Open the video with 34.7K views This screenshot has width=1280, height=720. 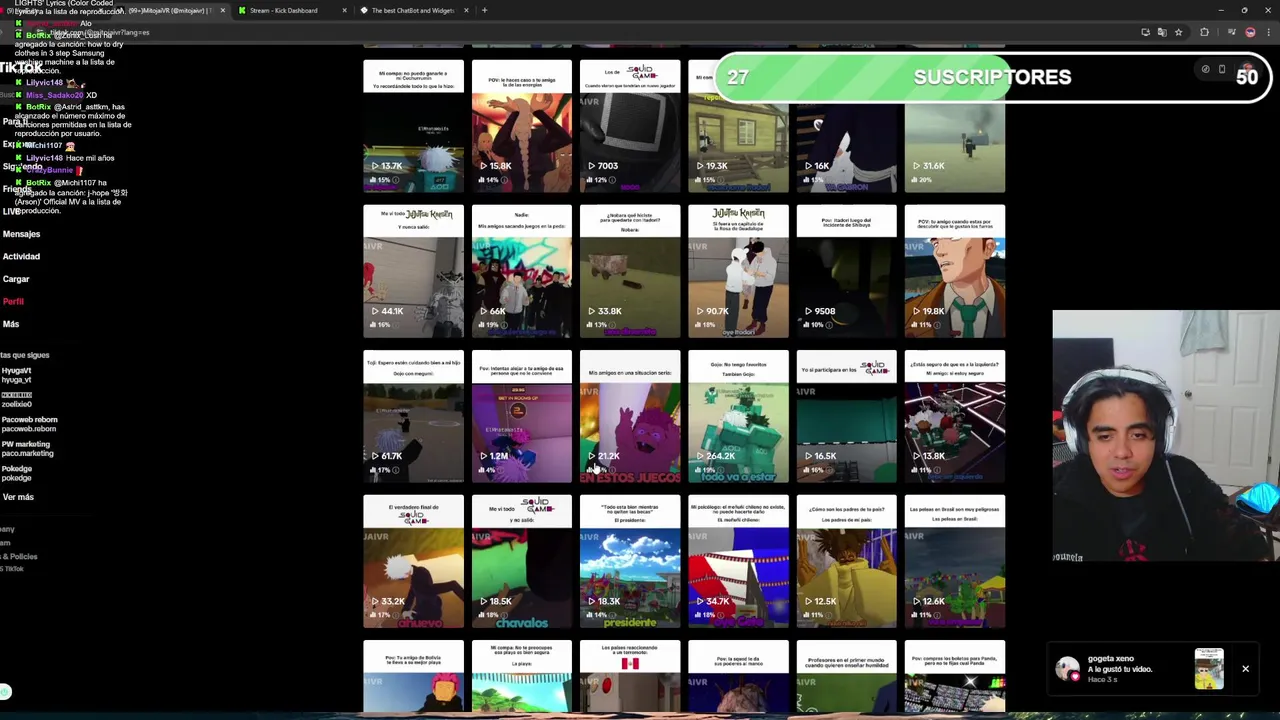pyautogui.click(x=738, y=561)
